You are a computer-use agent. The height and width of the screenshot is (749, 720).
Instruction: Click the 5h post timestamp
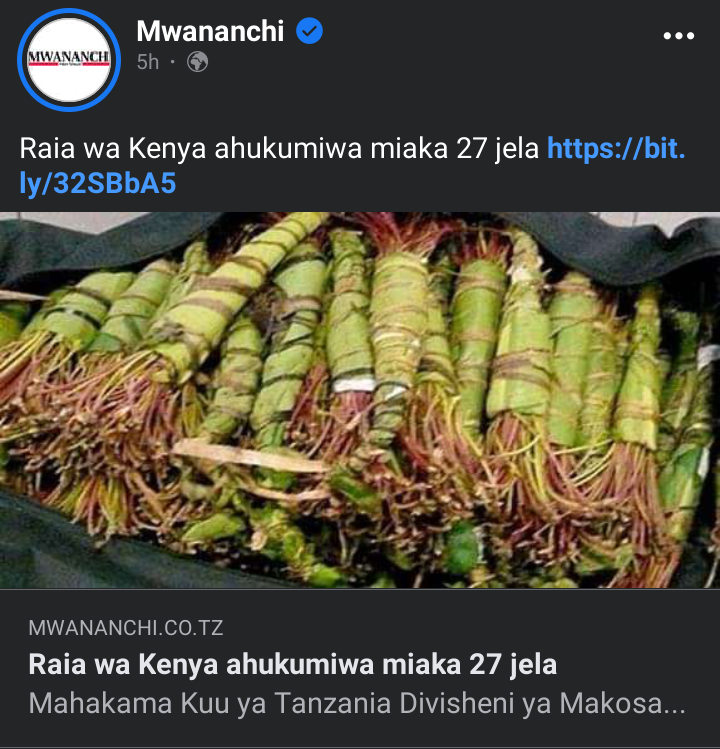pyautogui.click(x=148, y=62)
